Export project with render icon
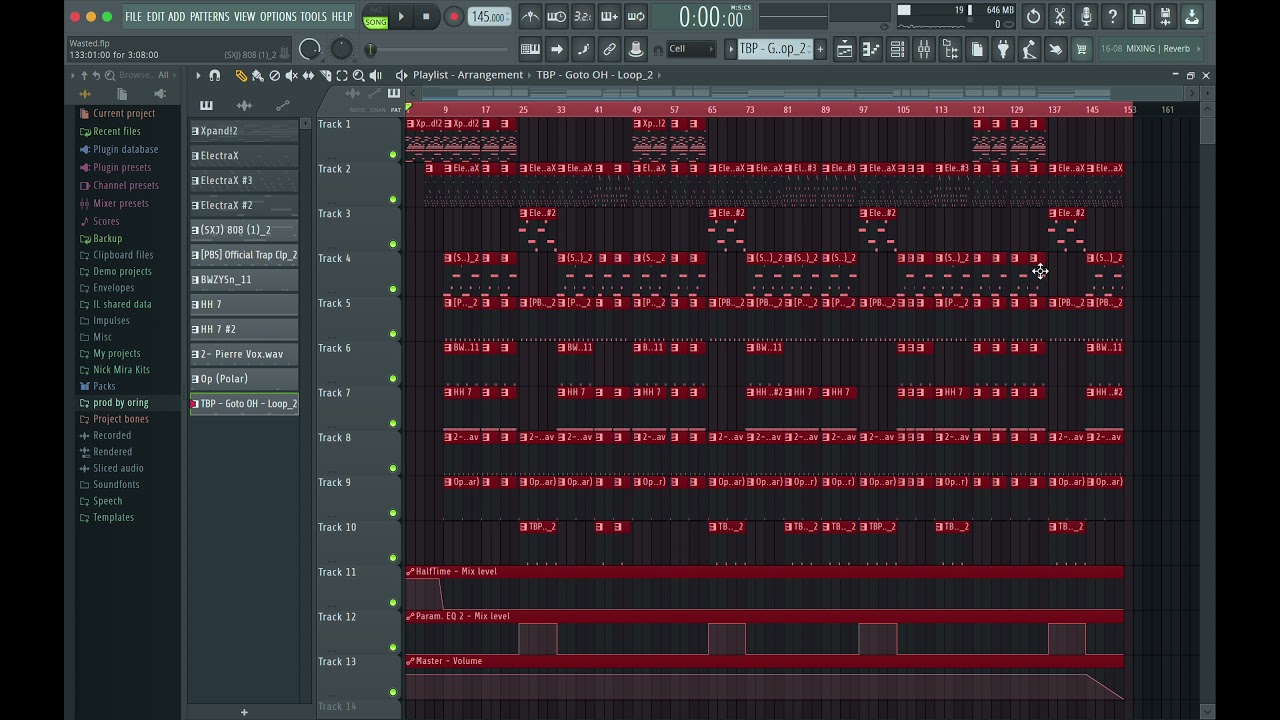Viewport: 1280px width, 720px height. coord(1165,16)
